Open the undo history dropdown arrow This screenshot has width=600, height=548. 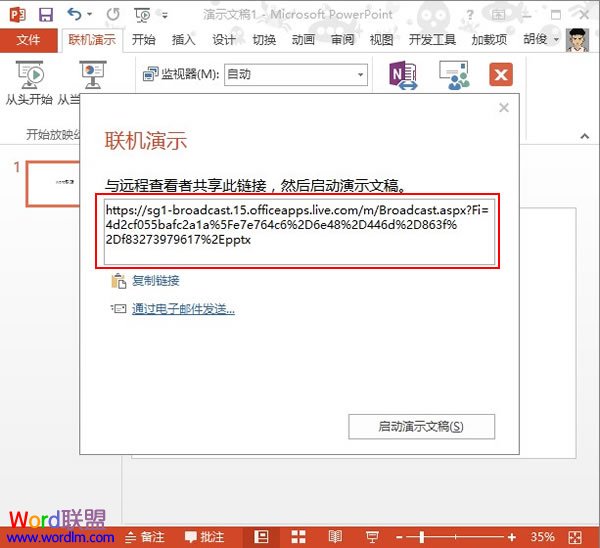click(x=90, y=15)
